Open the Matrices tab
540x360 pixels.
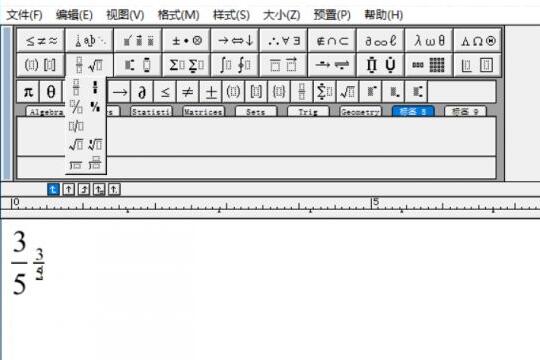(203, 112)
